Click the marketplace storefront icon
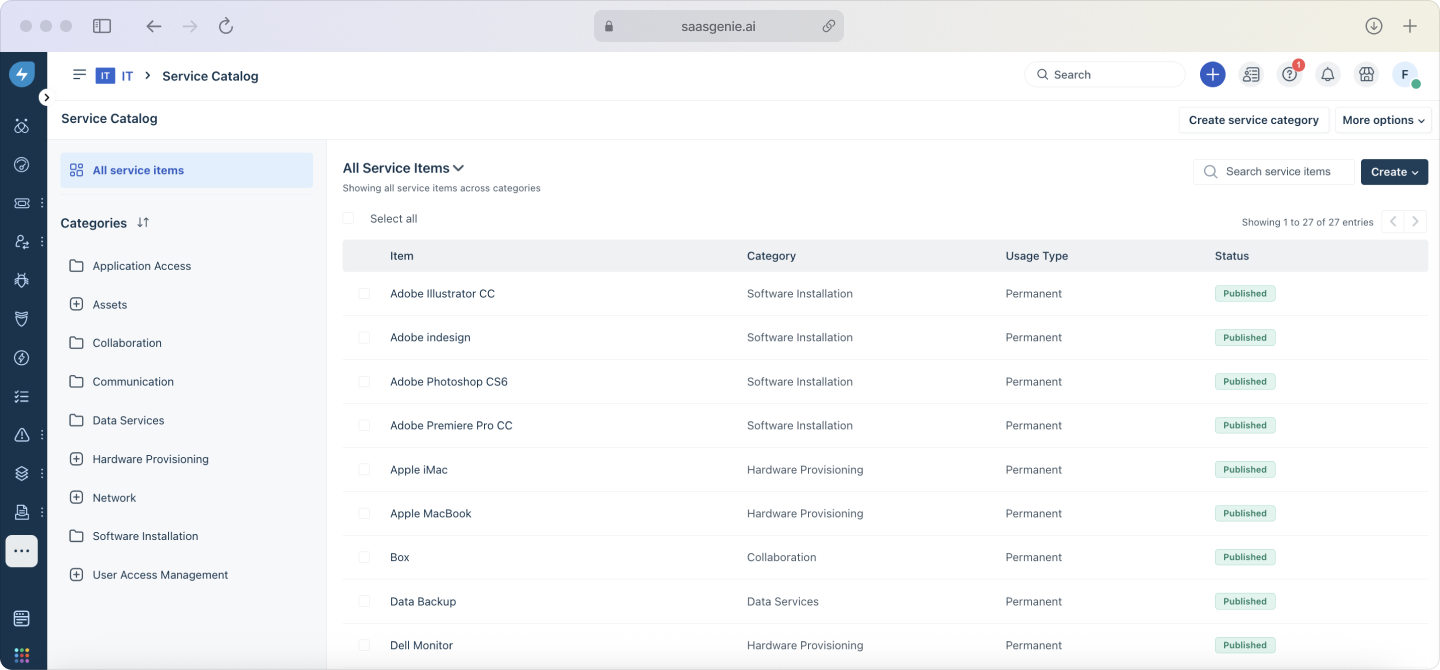 coord(1366,74)
